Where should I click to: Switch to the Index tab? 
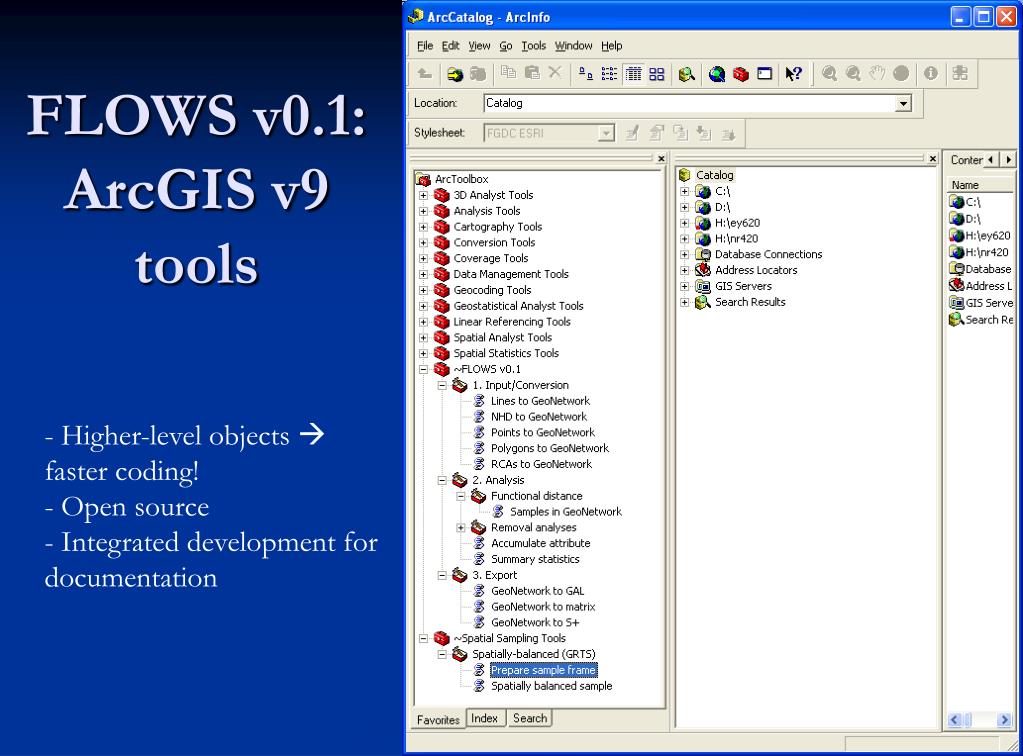(x=484, y=718)
